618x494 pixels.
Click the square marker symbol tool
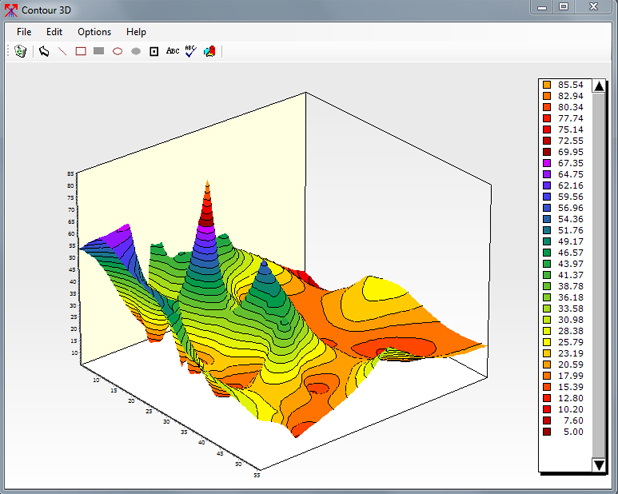coord(154,51)
